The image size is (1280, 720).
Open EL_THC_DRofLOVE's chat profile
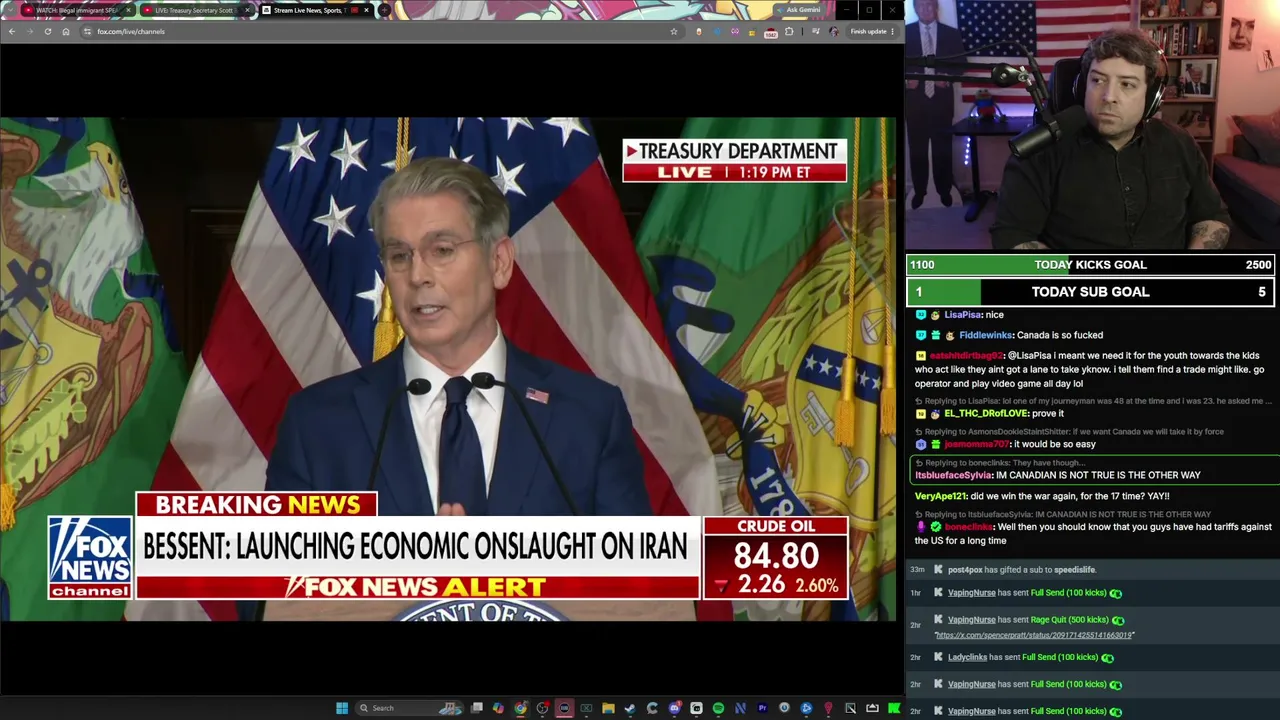pos(986,414)
